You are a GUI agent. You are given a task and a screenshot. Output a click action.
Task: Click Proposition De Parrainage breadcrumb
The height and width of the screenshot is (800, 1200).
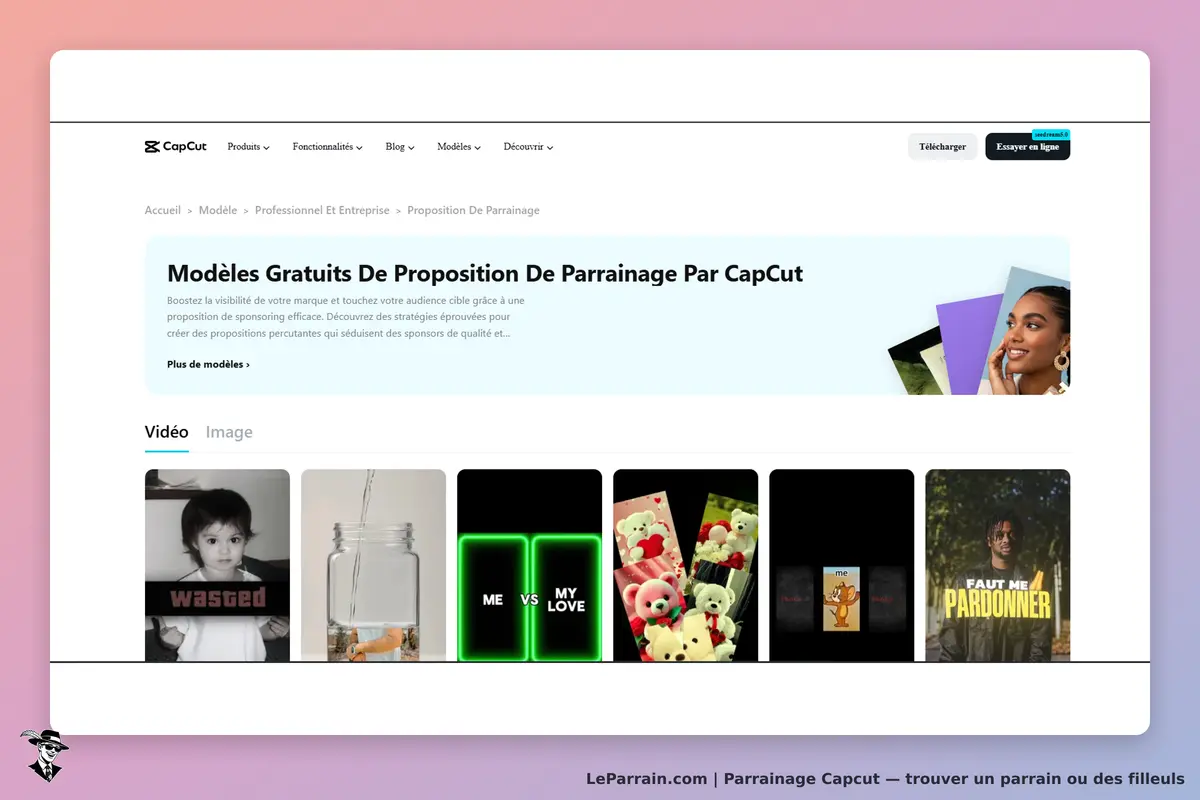473,211
